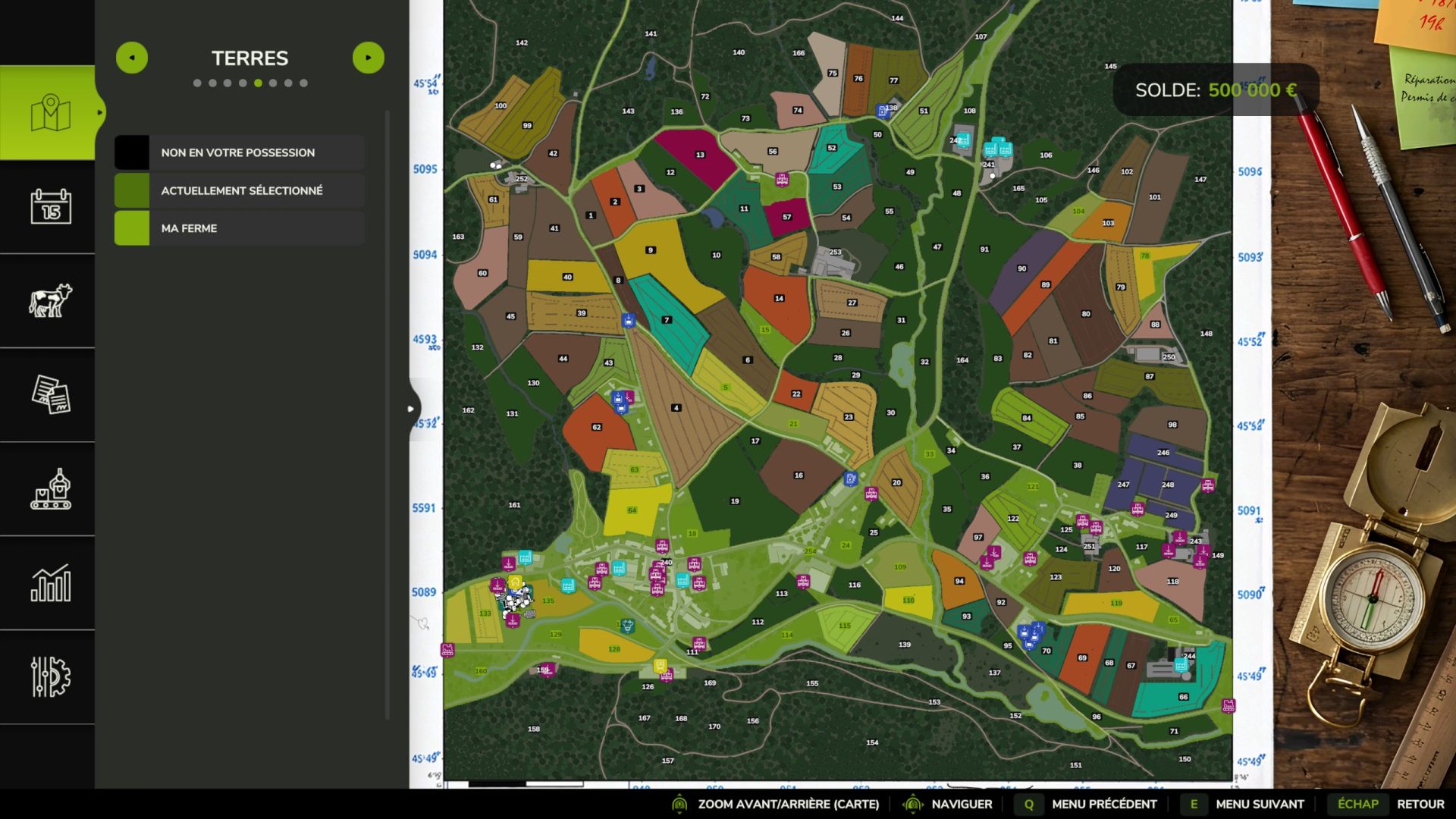Viewport: 1456px width, 819px height.
Task: Select the highlighted fifth page indicator dot
Action: pyautogui.click(x=258, y=83)
